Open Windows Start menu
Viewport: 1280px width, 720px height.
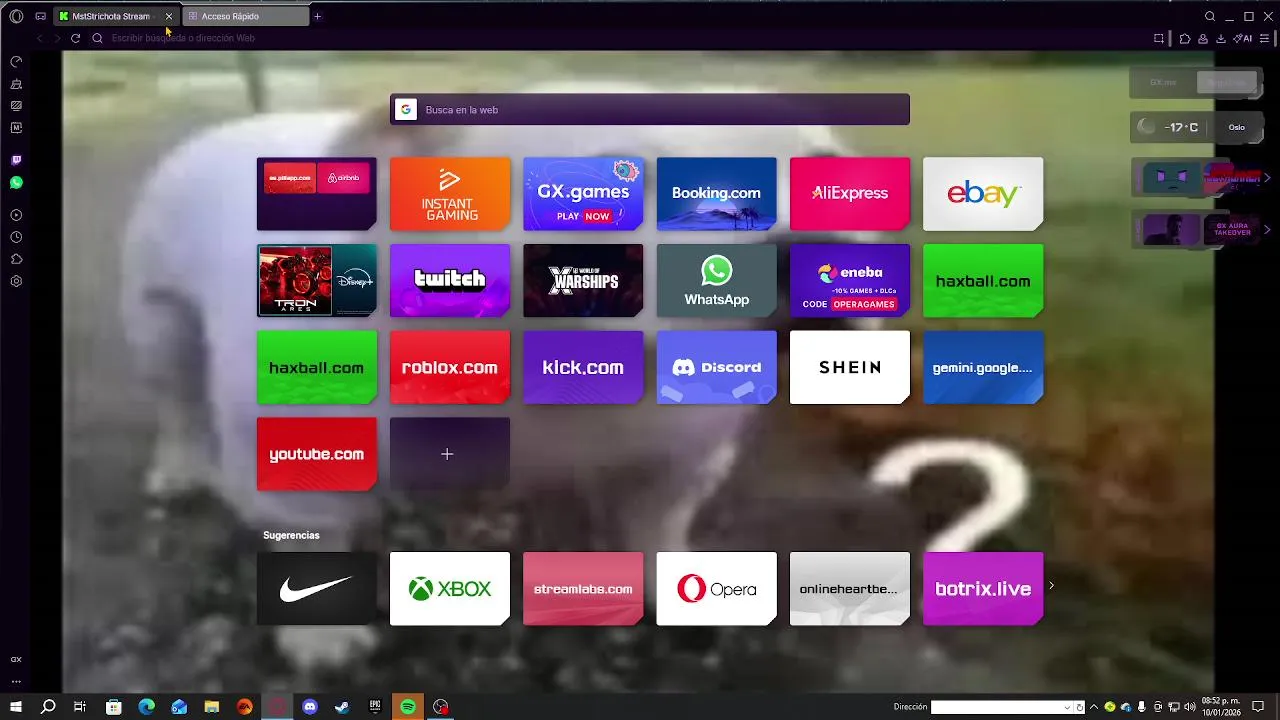(16, 706)
